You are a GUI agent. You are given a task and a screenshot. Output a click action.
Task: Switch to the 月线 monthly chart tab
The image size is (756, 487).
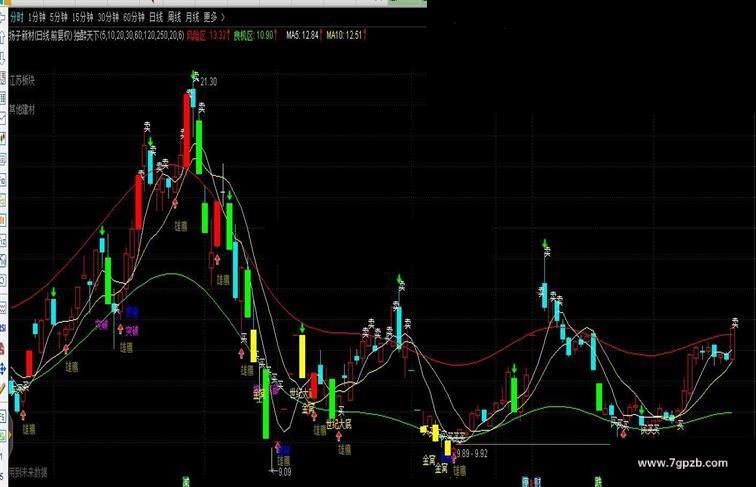pos(192,18)
